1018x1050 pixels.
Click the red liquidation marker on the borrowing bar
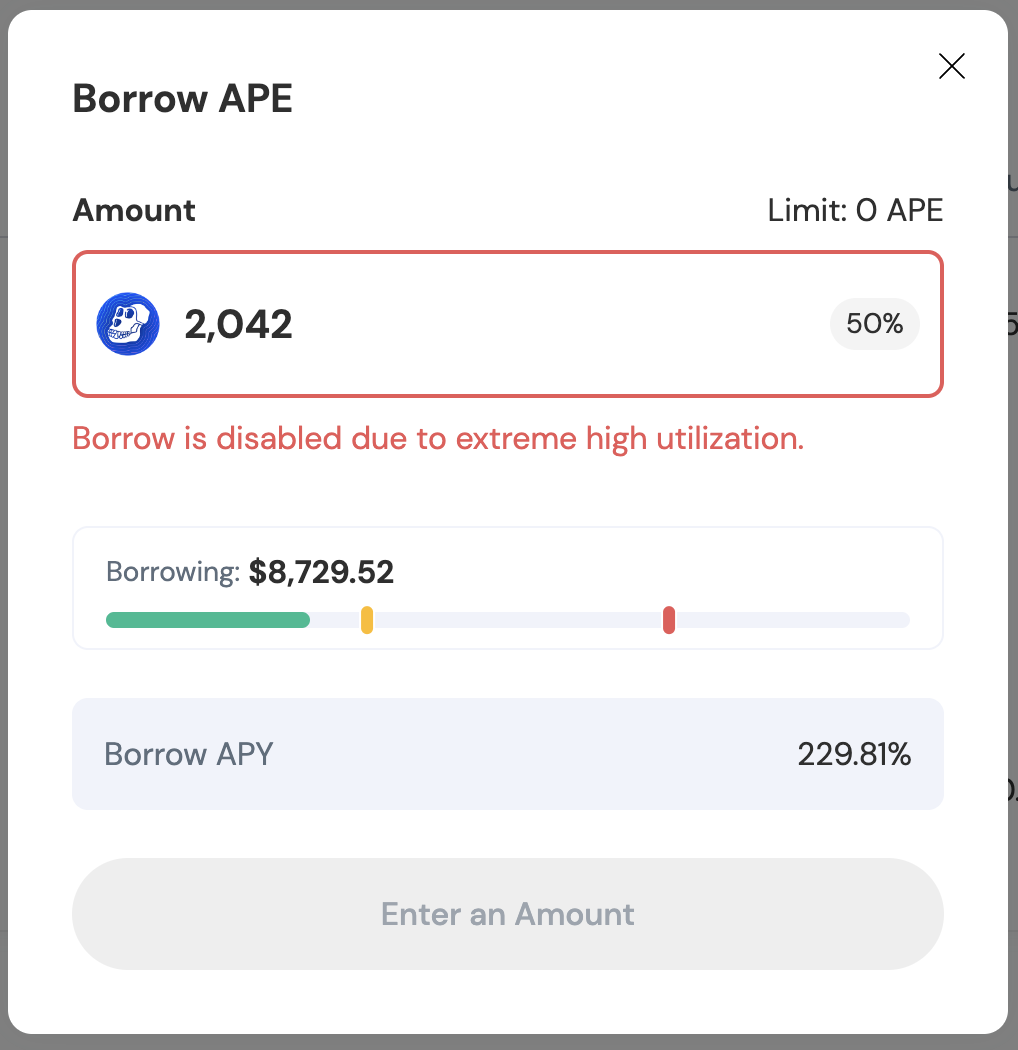coord(669,619)
